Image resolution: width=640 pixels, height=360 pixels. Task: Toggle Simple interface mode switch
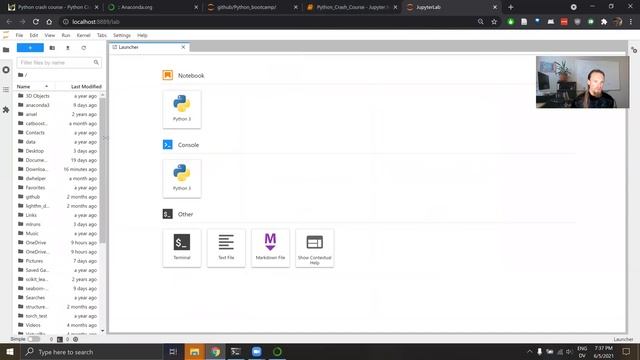pos(33,339)
